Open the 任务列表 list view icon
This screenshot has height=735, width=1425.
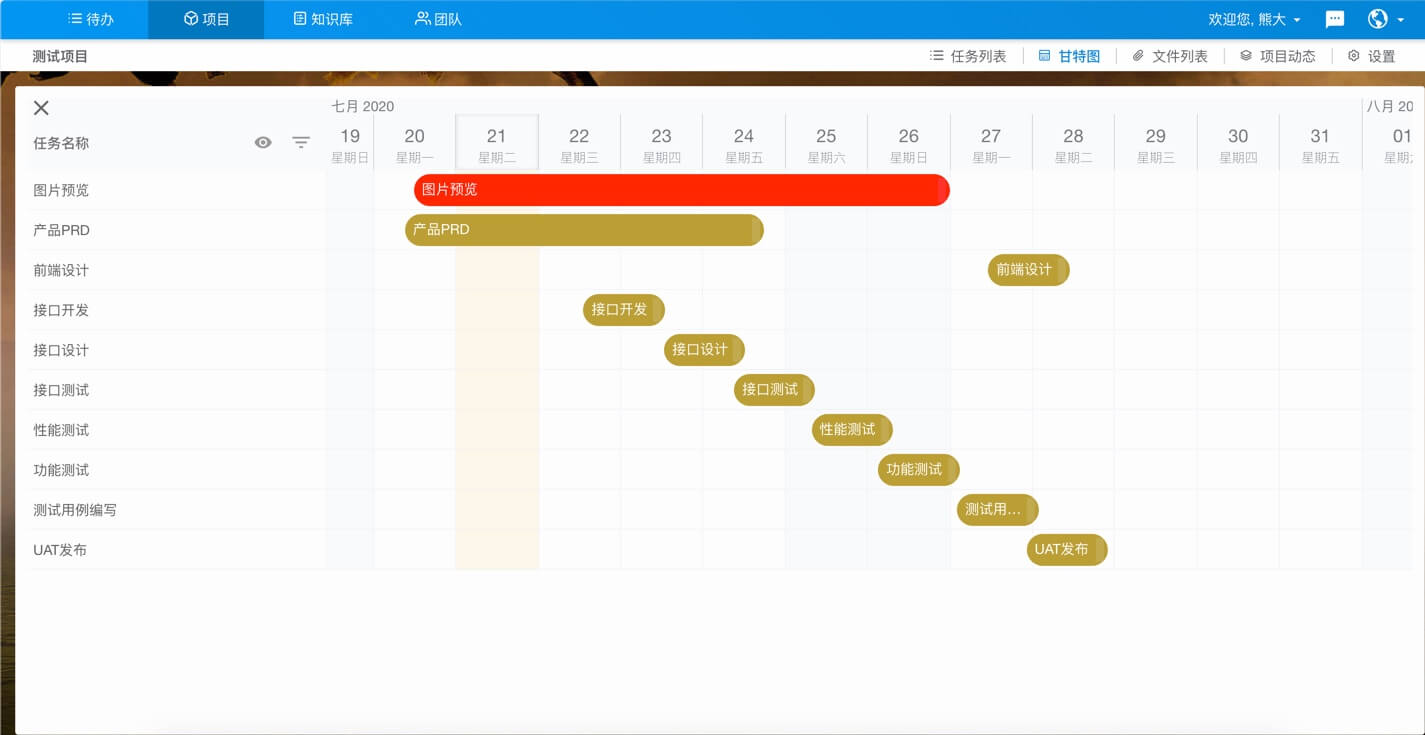click(x=938, y=55)
